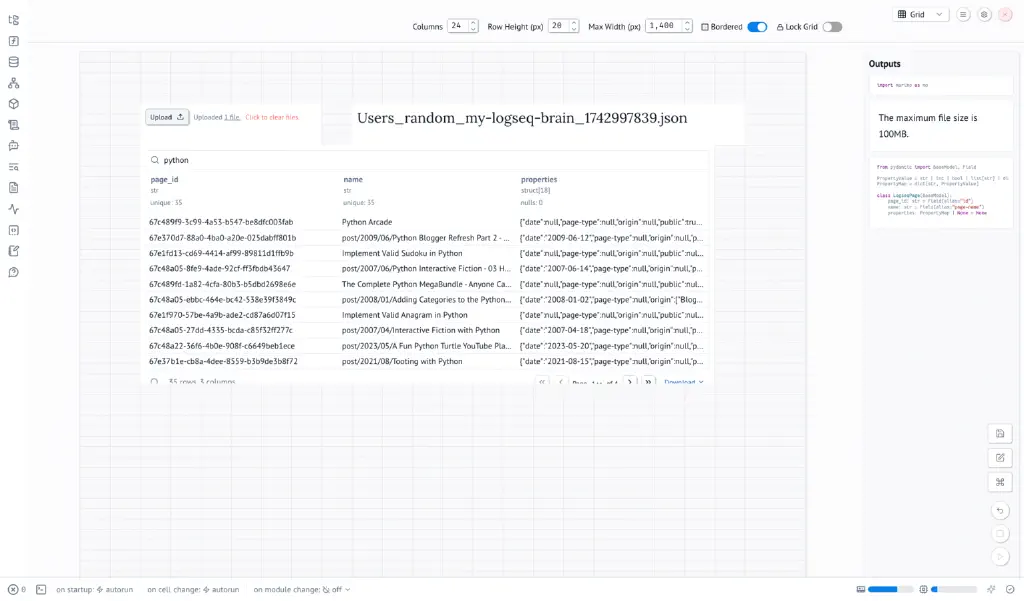The image size is (1024, 601).
Task: Open the feedback help chat icon
Action: pyautogui.click(x=14, y=272)
